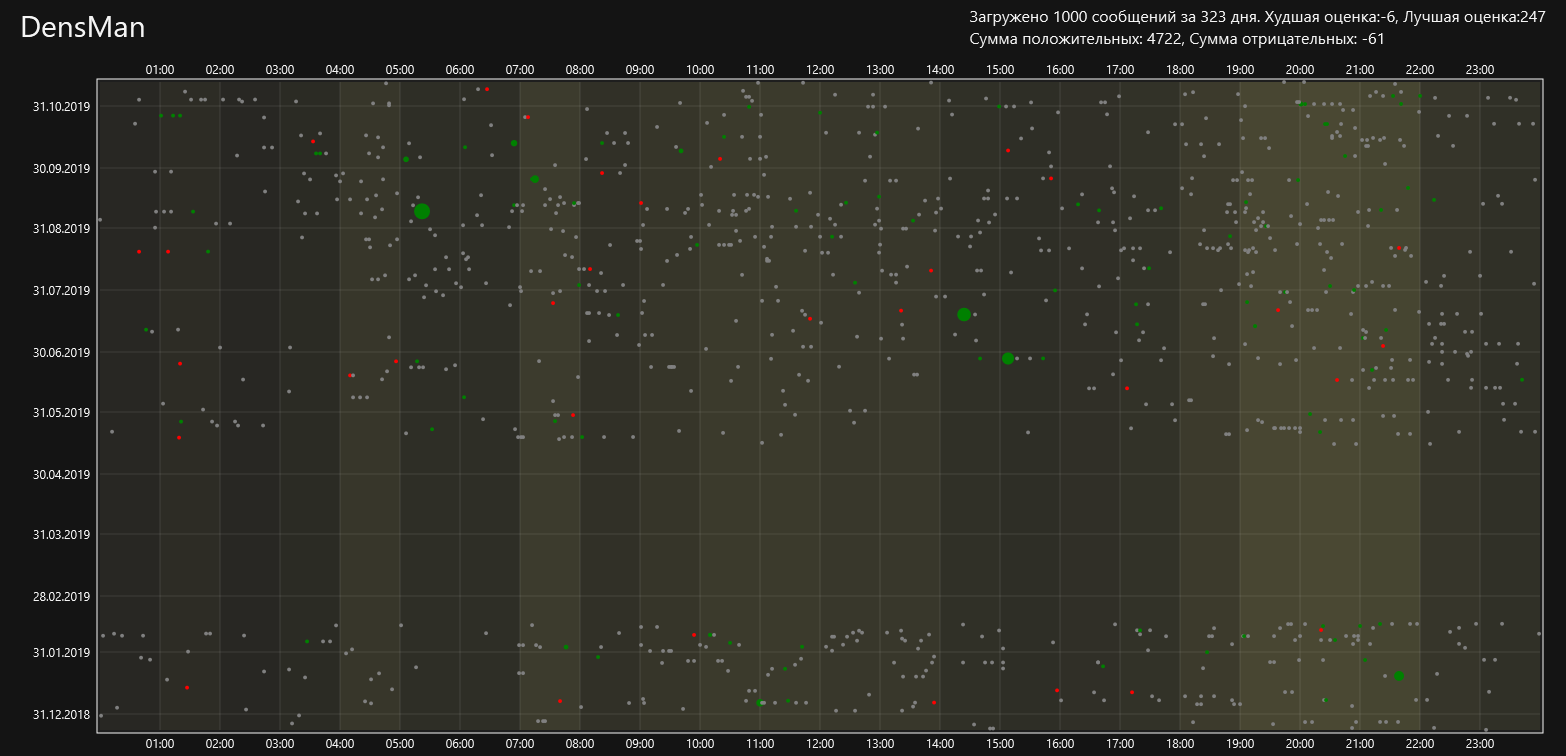This screenshot has height=756, width=1566.
Task: Select the 31.07.2019 date label
Action: (62, 290)
